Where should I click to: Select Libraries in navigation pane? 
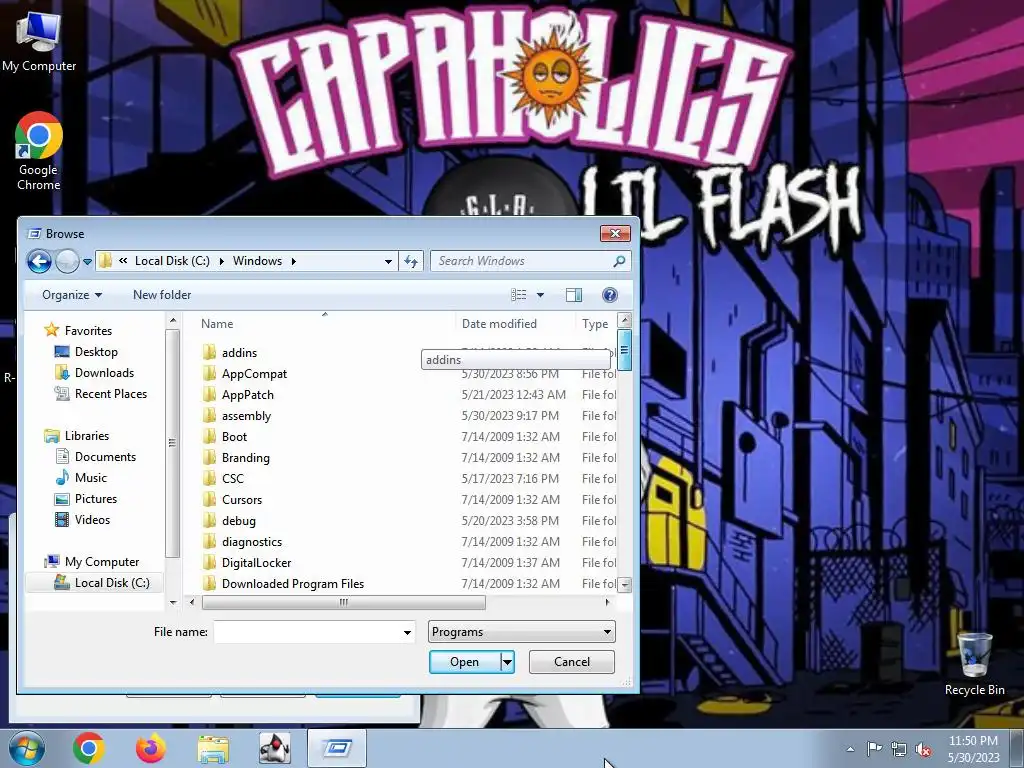pyautogui.click(x=87, y=436)
